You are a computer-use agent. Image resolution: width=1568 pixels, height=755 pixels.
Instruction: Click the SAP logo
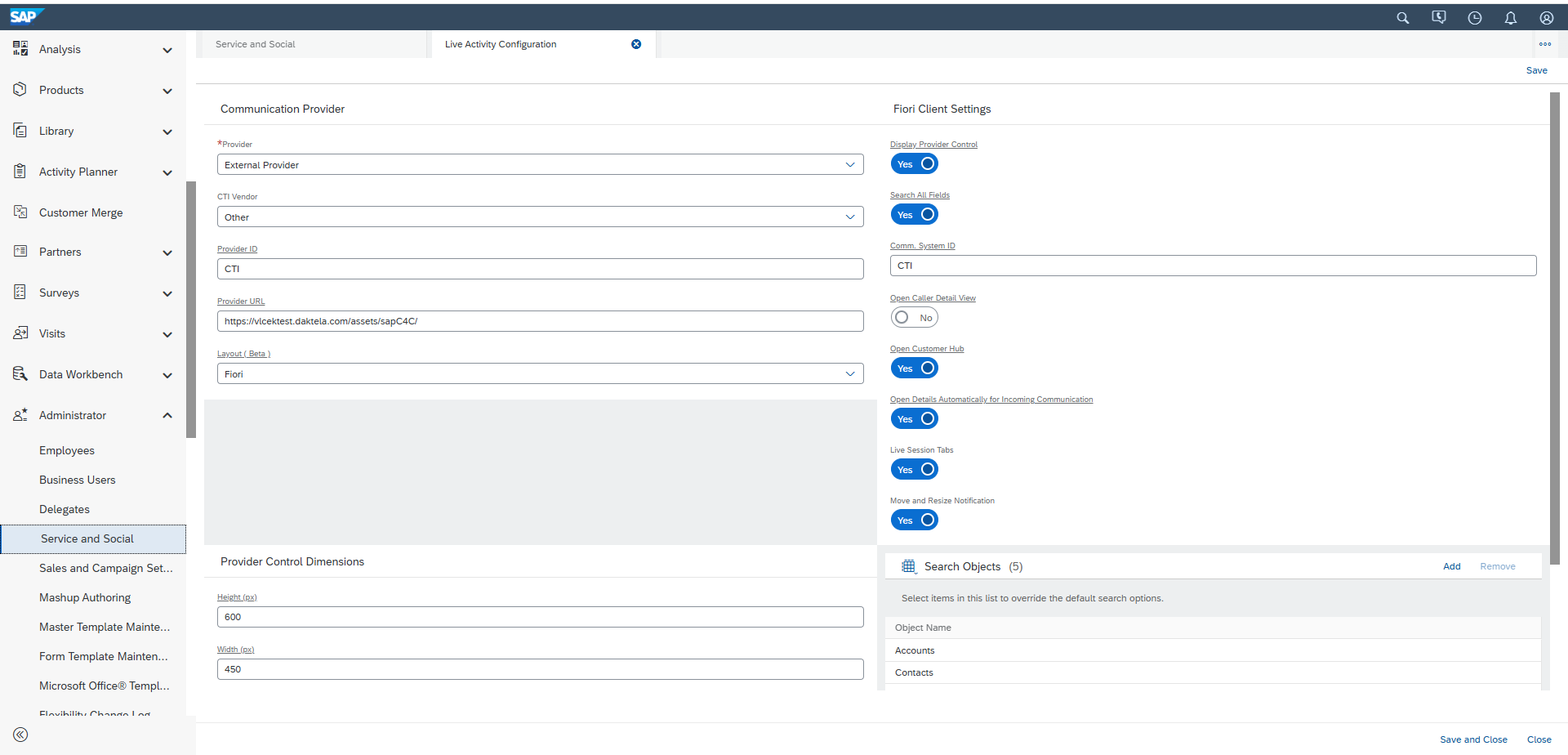pos(24,16)
